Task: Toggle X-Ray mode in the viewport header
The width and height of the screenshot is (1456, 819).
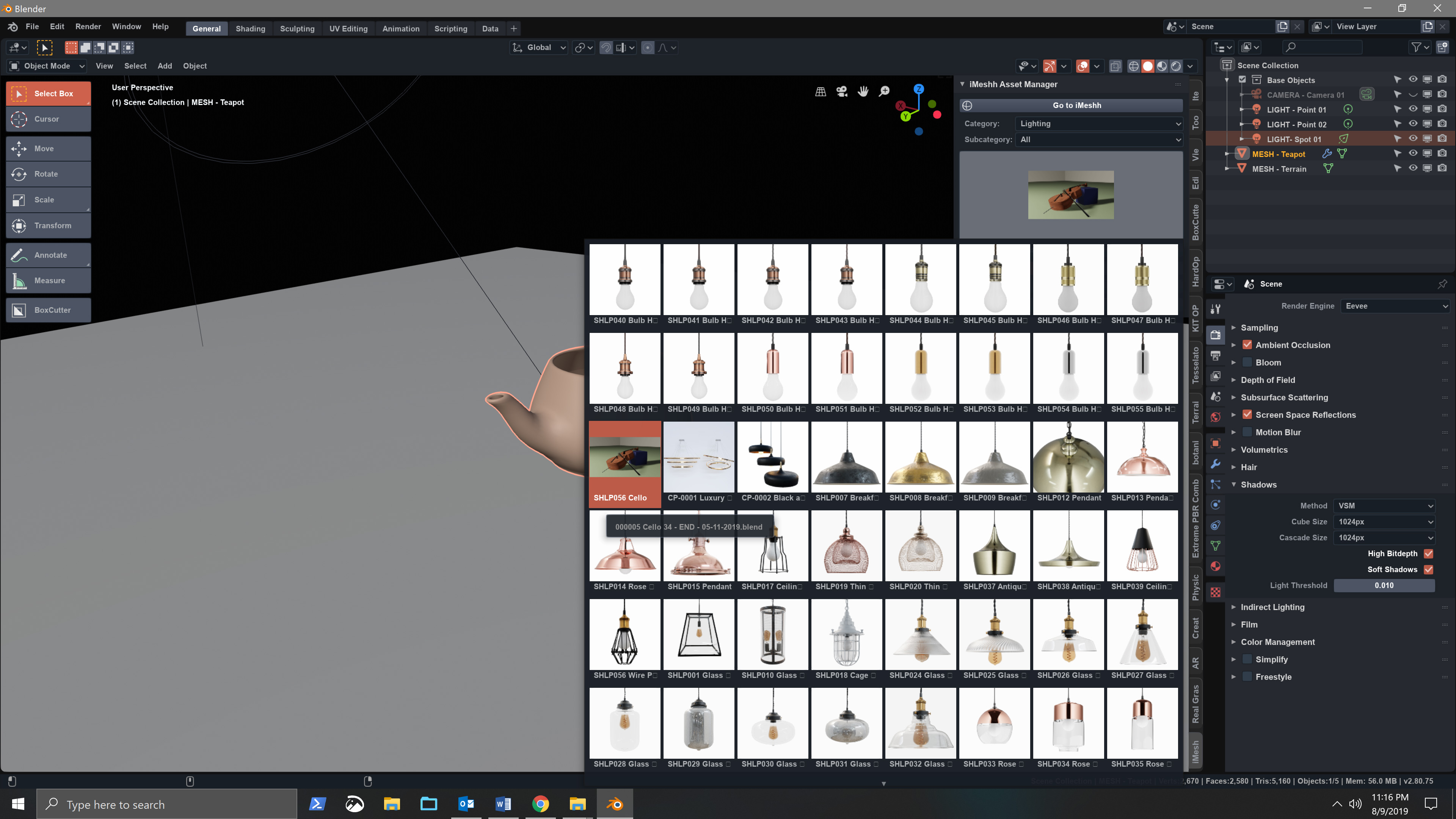Action: click(1116, 66)
